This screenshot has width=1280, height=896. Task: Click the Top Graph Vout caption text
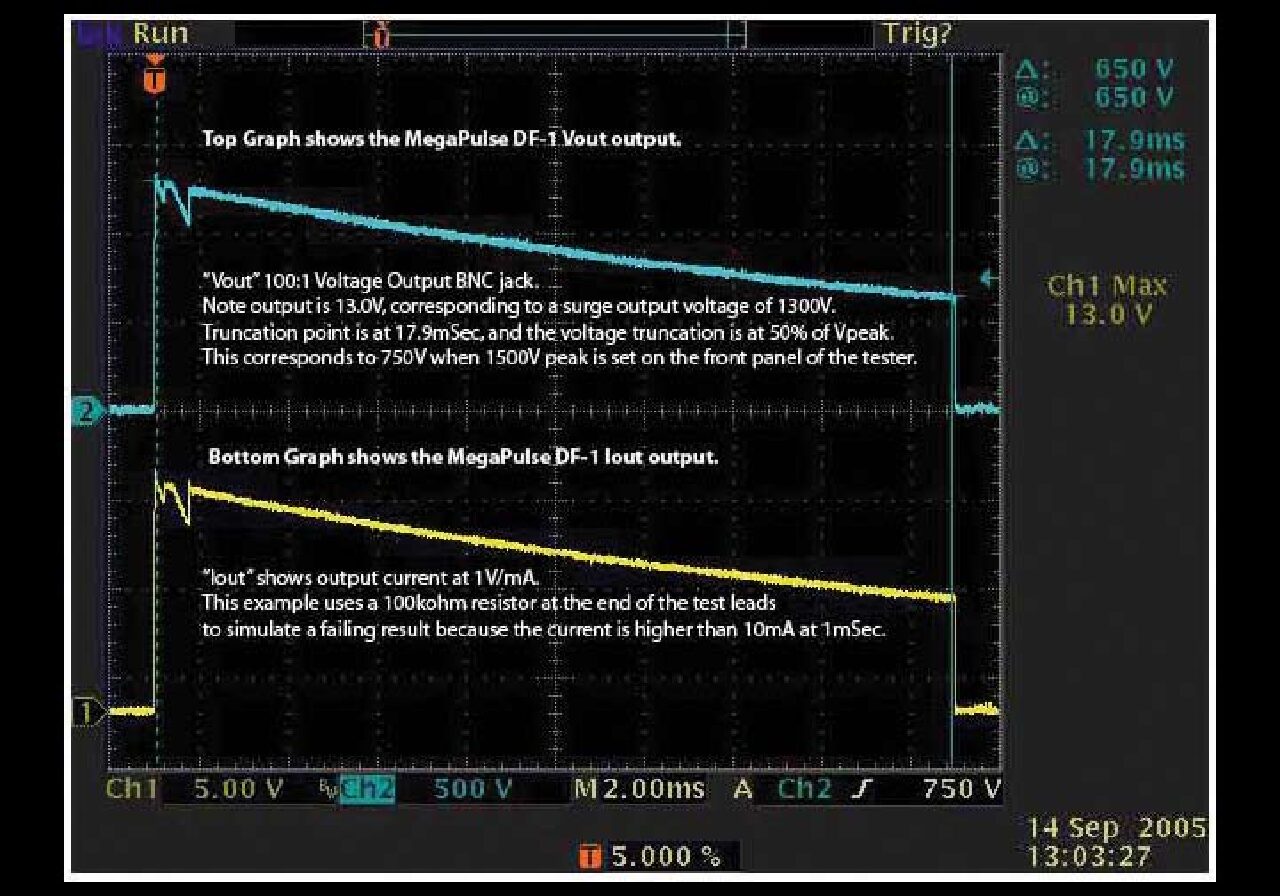pyautogui.click(x=441, y=139)
